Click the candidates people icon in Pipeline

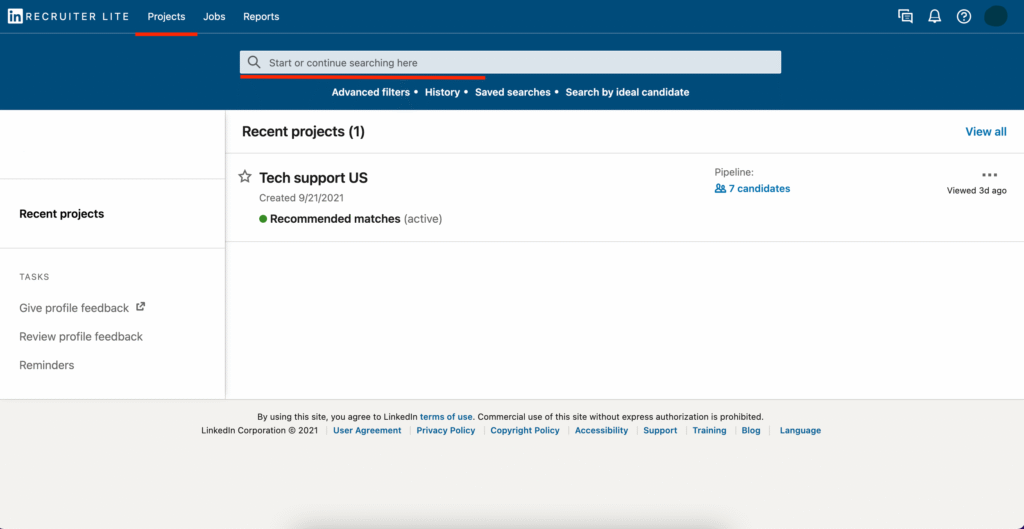(720, 189)
